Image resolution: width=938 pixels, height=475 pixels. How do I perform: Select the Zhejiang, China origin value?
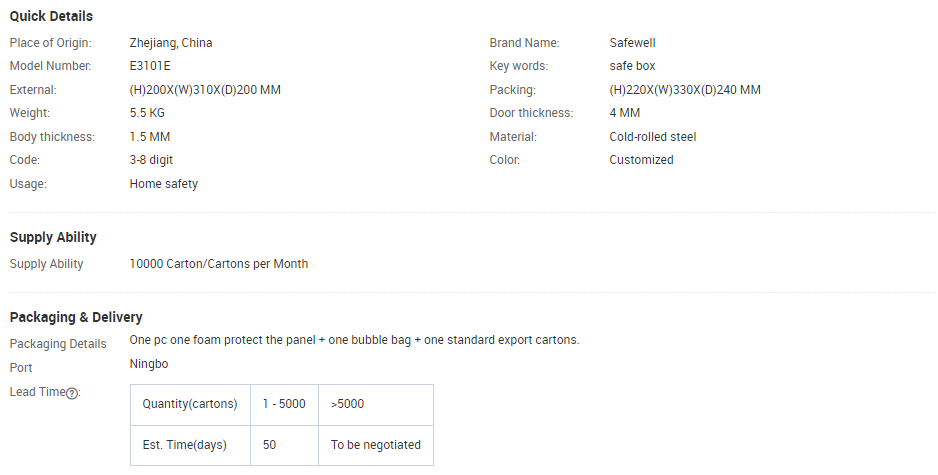tap(171, 43)
